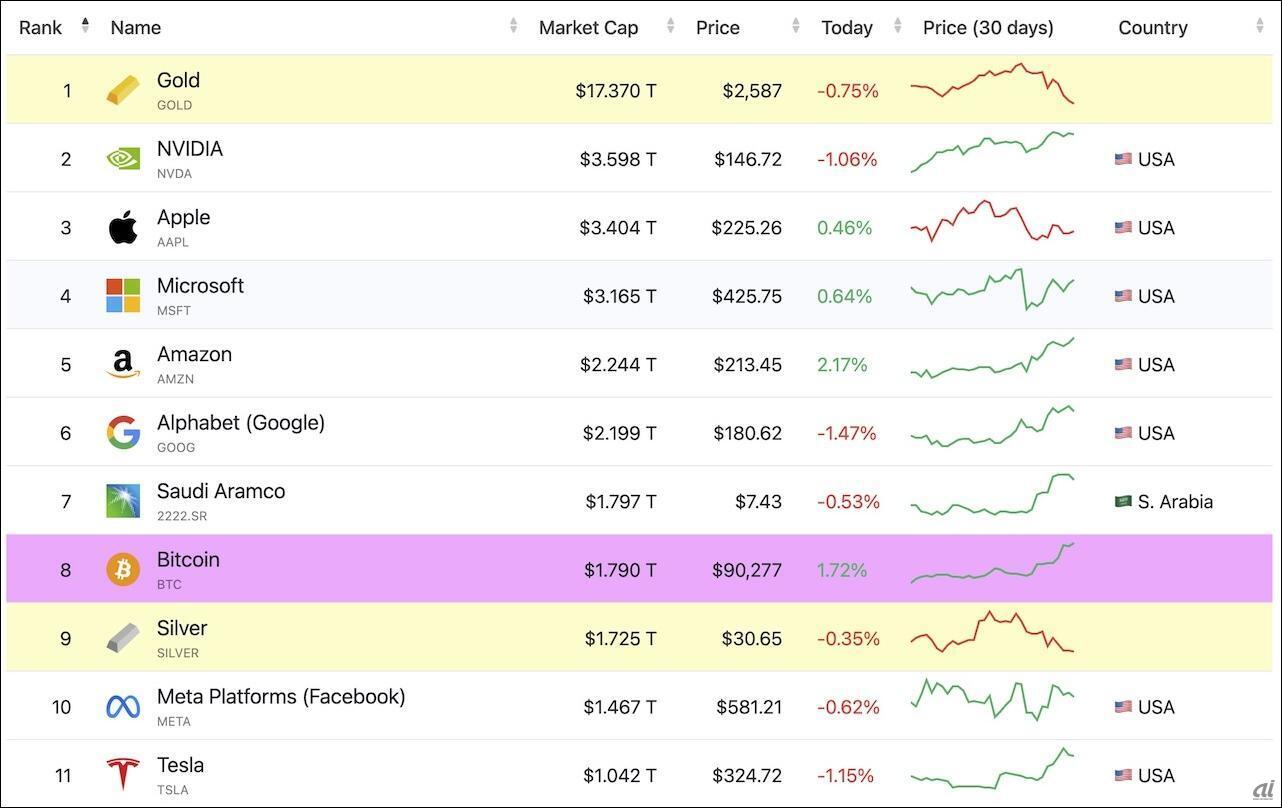Click the USA flag in NVIDIA row

[x=1123, y=159]
